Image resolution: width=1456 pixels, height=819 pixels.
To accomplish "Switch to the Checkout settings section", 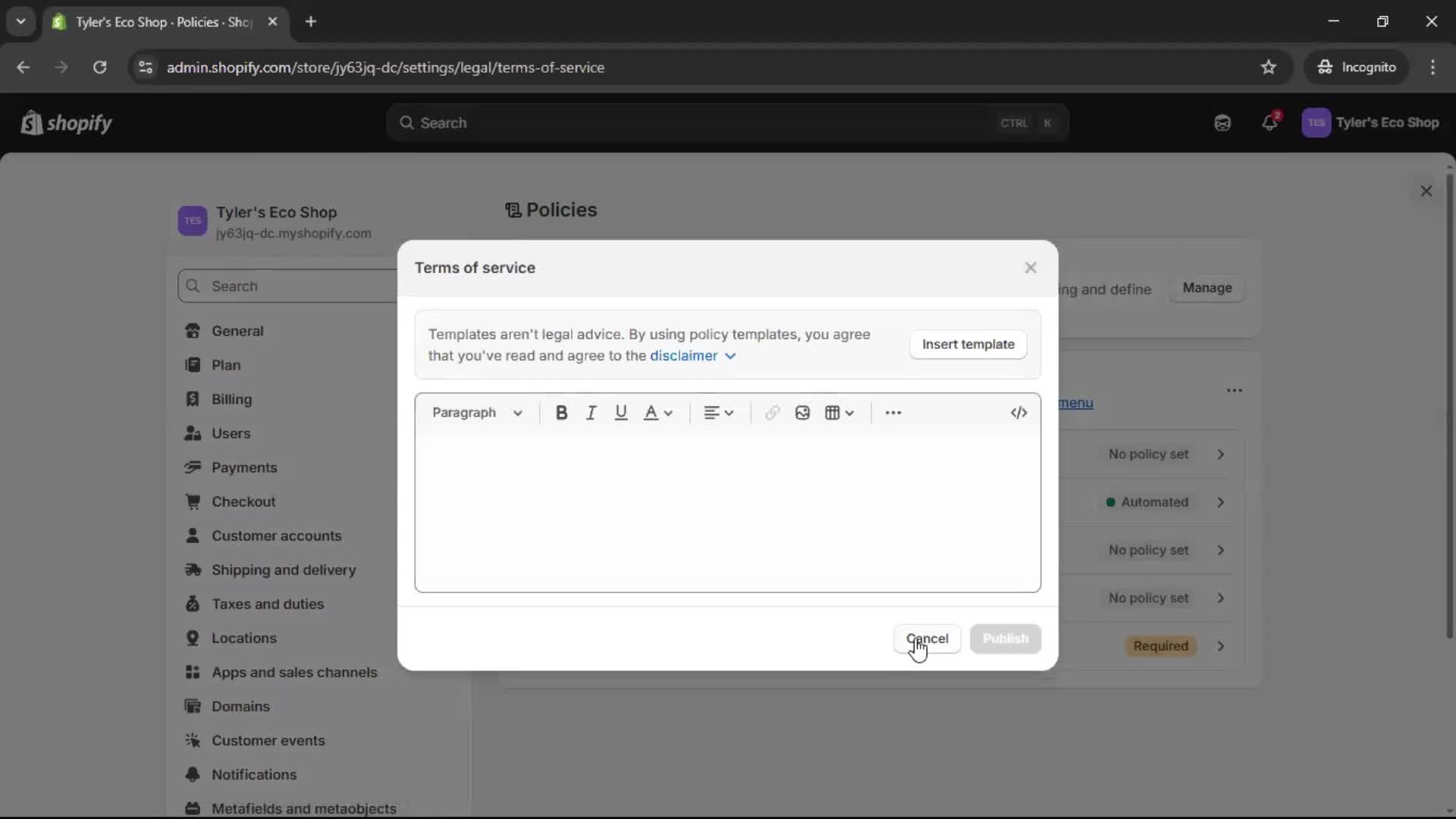I will (x=244, y=501).
